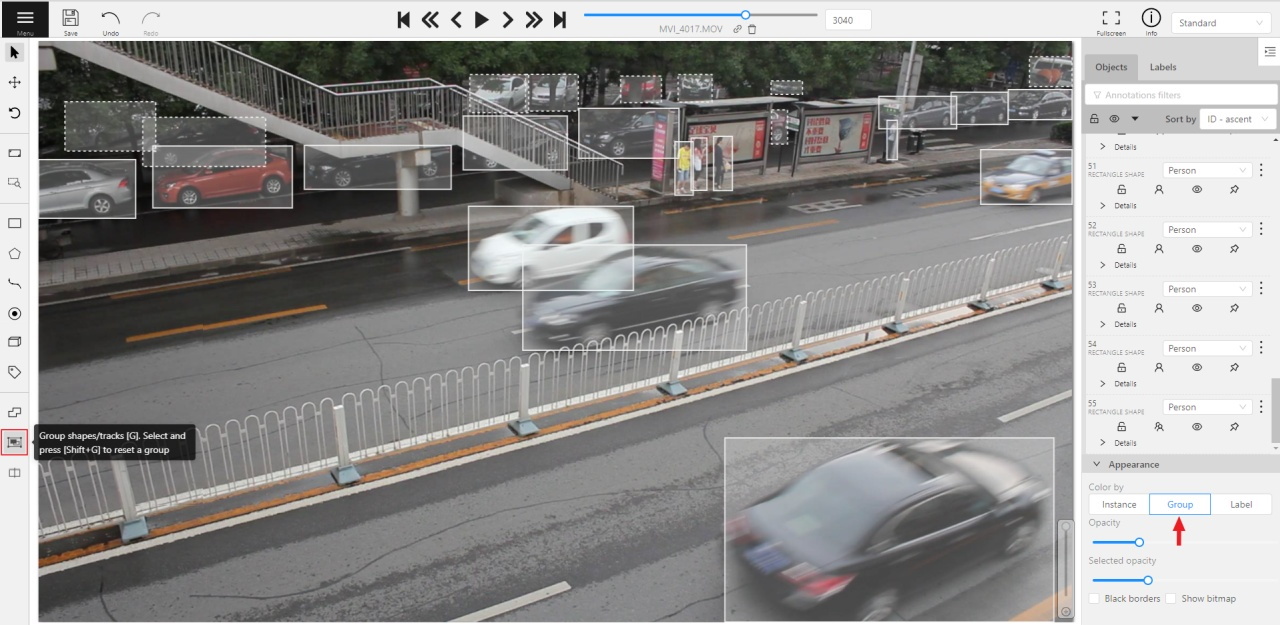Click the Opacity slider handle
Screen dimensions: 1280x625
[1139, 542]
